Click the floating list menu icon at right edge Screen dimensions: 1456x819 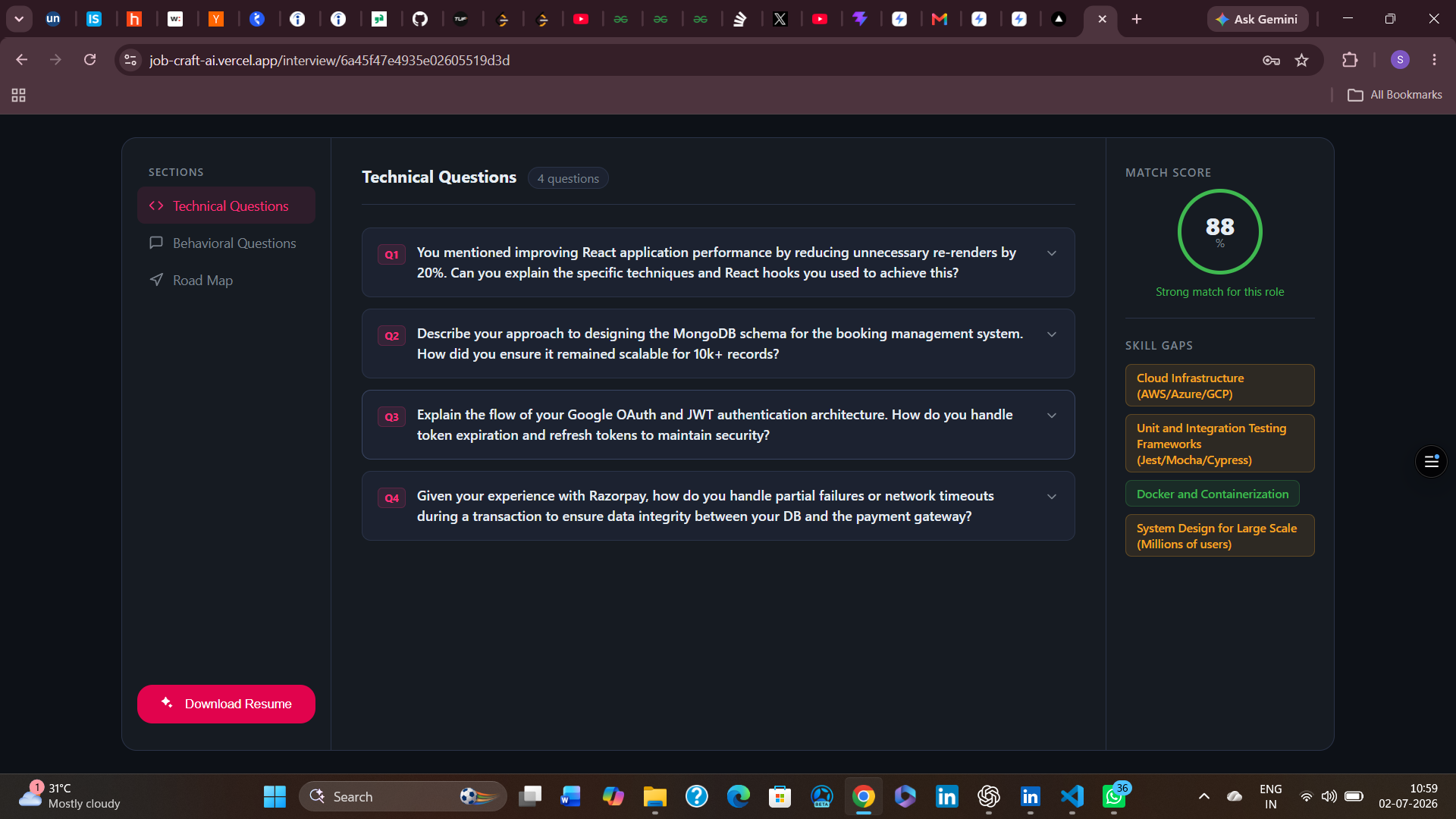click(1431, 461)
